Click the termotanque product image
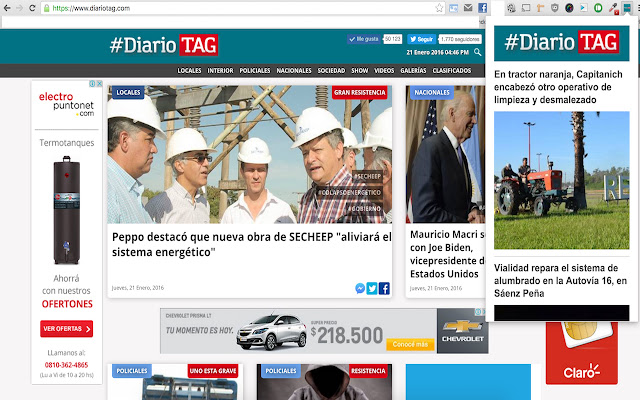This screenshot has height=400, width=640. (x=67, y=210)
